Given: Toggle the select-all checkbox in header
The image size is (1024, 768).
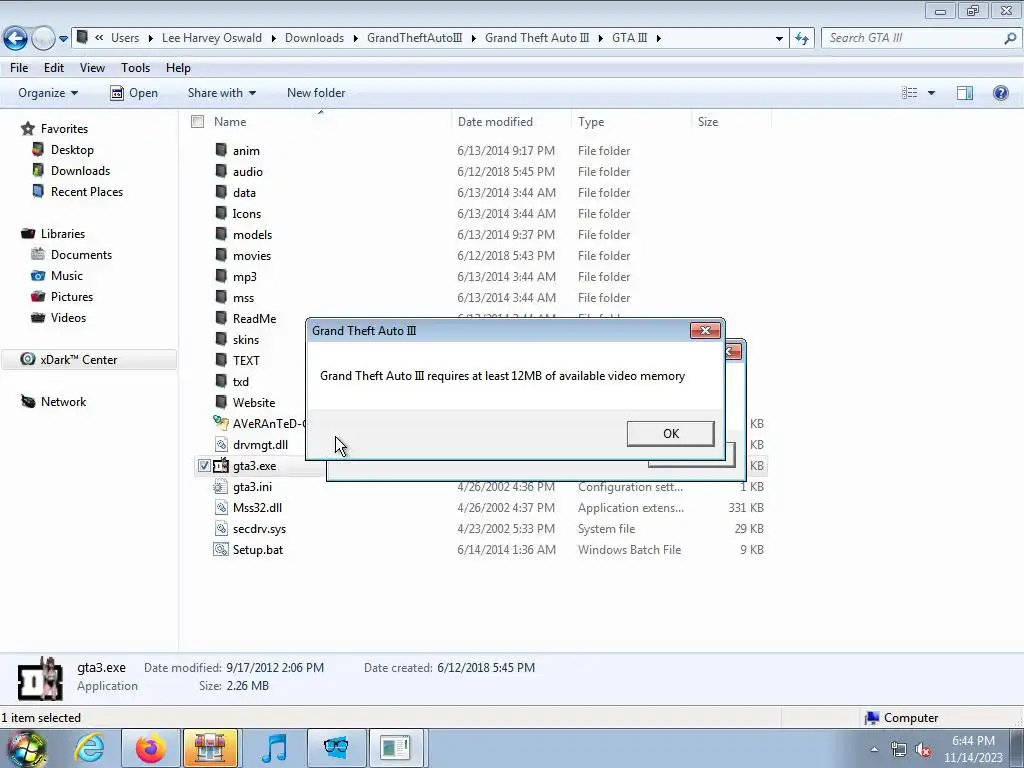Looking at the screenshot, I should pyautogui.click(x=197, y=121).
